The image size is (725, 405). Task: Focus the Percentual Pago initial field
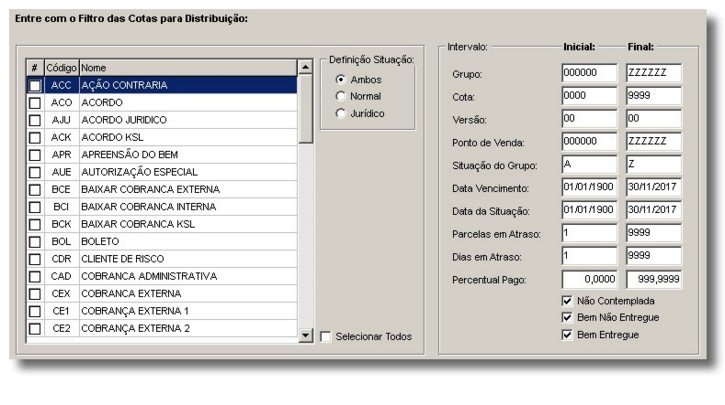pos(589,280)
